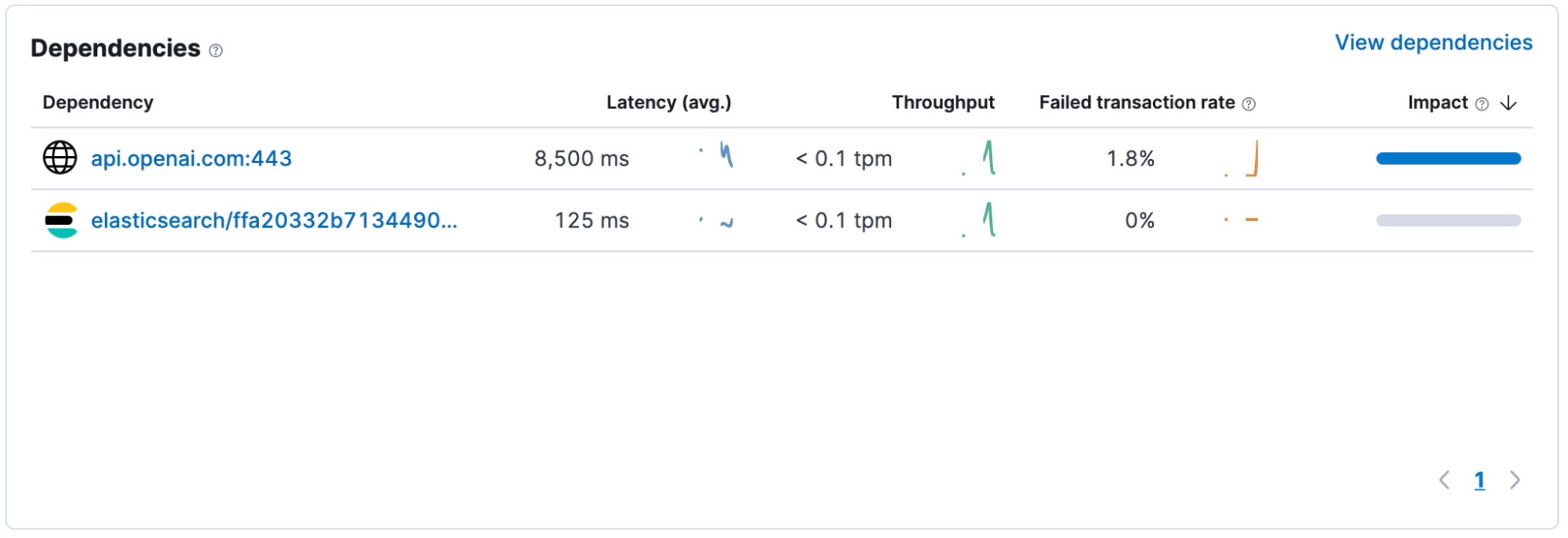Click the next page chevron
Viewport: 1568px width, 538px height.
click(1514, 480)
